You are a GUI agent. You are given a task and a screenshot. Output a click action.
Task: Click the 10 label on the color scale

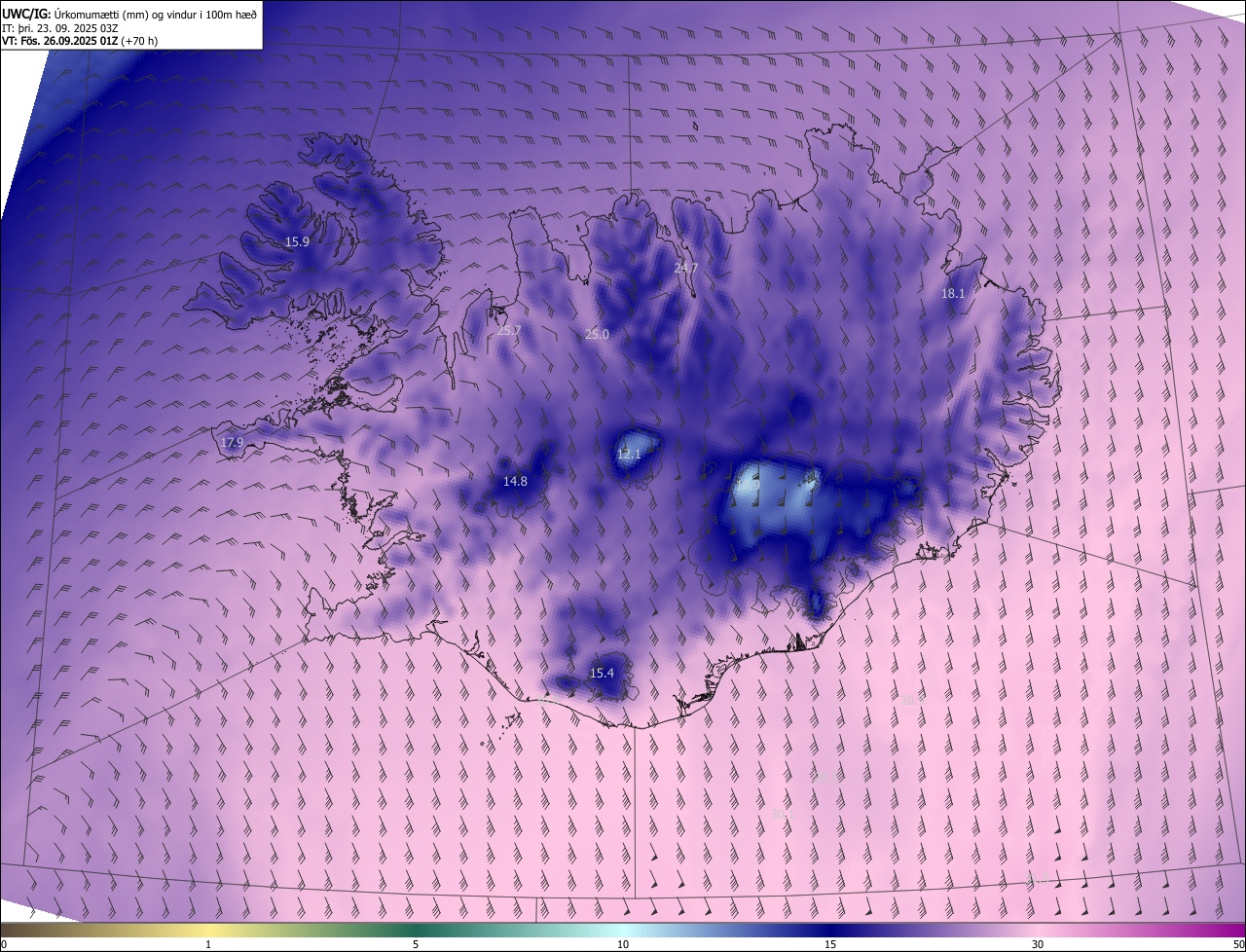[623, 944]
